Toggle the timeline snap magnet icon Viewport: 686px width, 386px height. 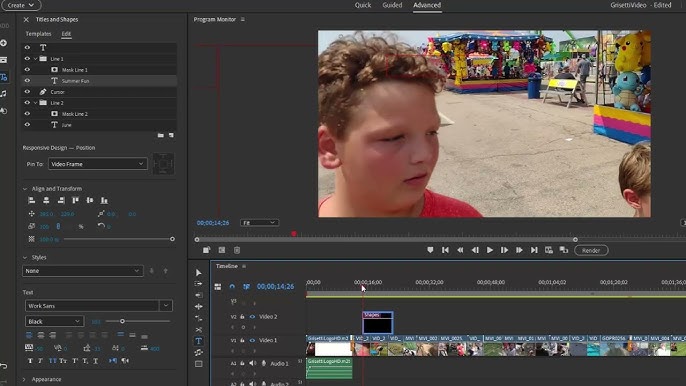point(232,286)
